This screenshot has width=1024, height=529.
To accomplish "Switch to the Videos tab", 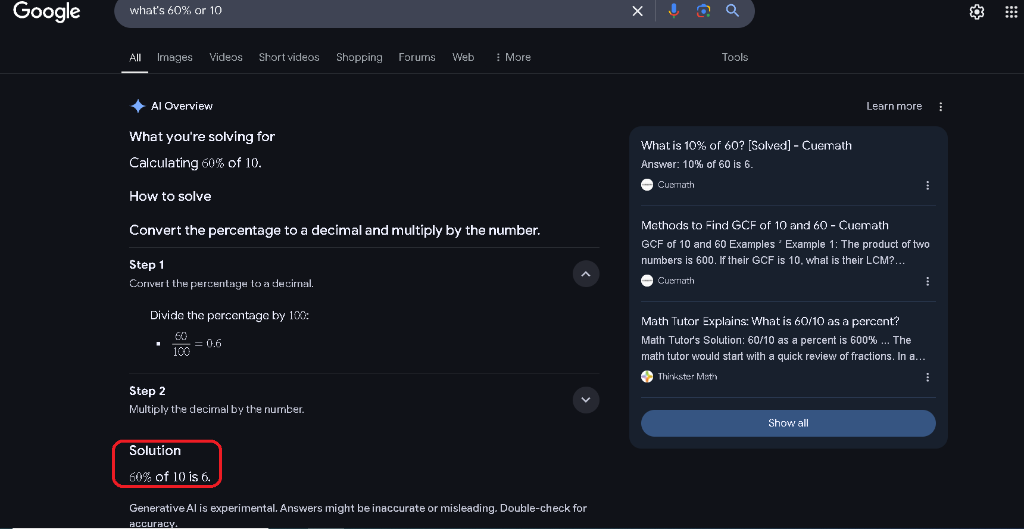I will tap(226, 58).
